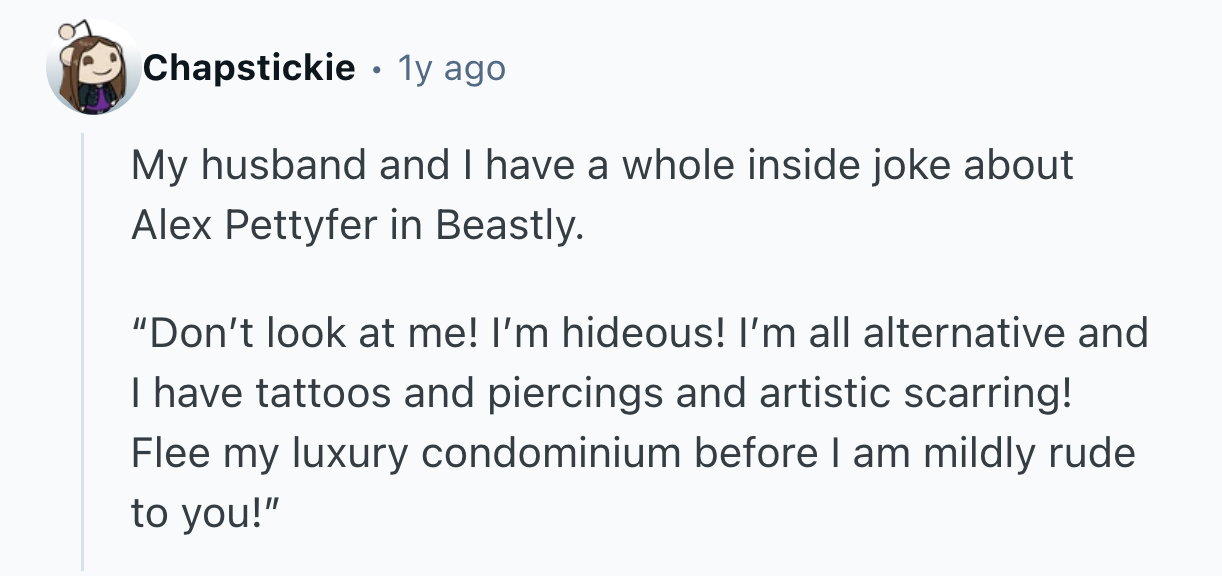Open the Chapstickie username profile link
The image size is (1222, 576).
click(x=248, y=68)
